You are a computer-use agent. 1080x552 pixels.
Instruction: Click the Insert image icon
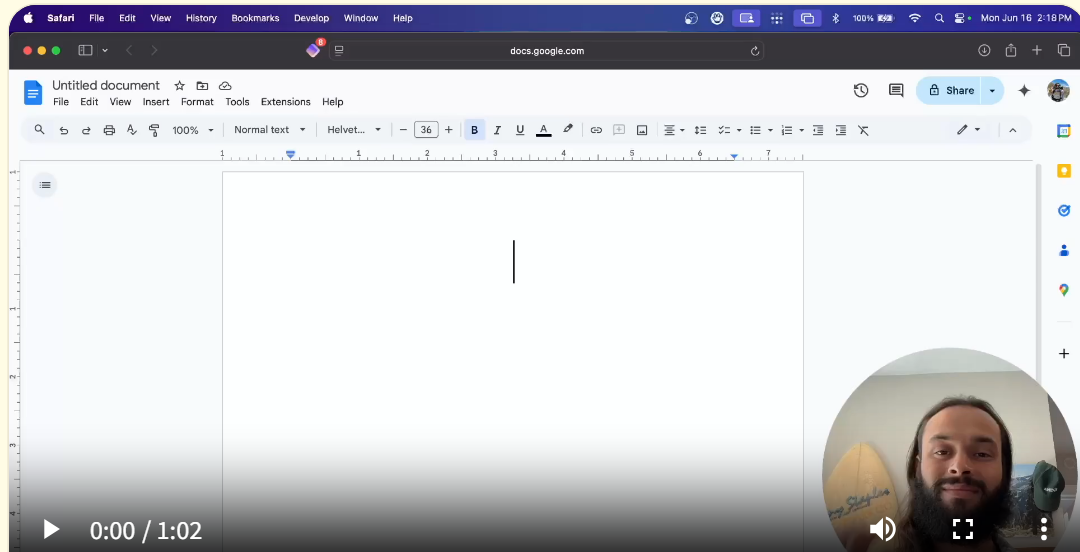(642, 130)
